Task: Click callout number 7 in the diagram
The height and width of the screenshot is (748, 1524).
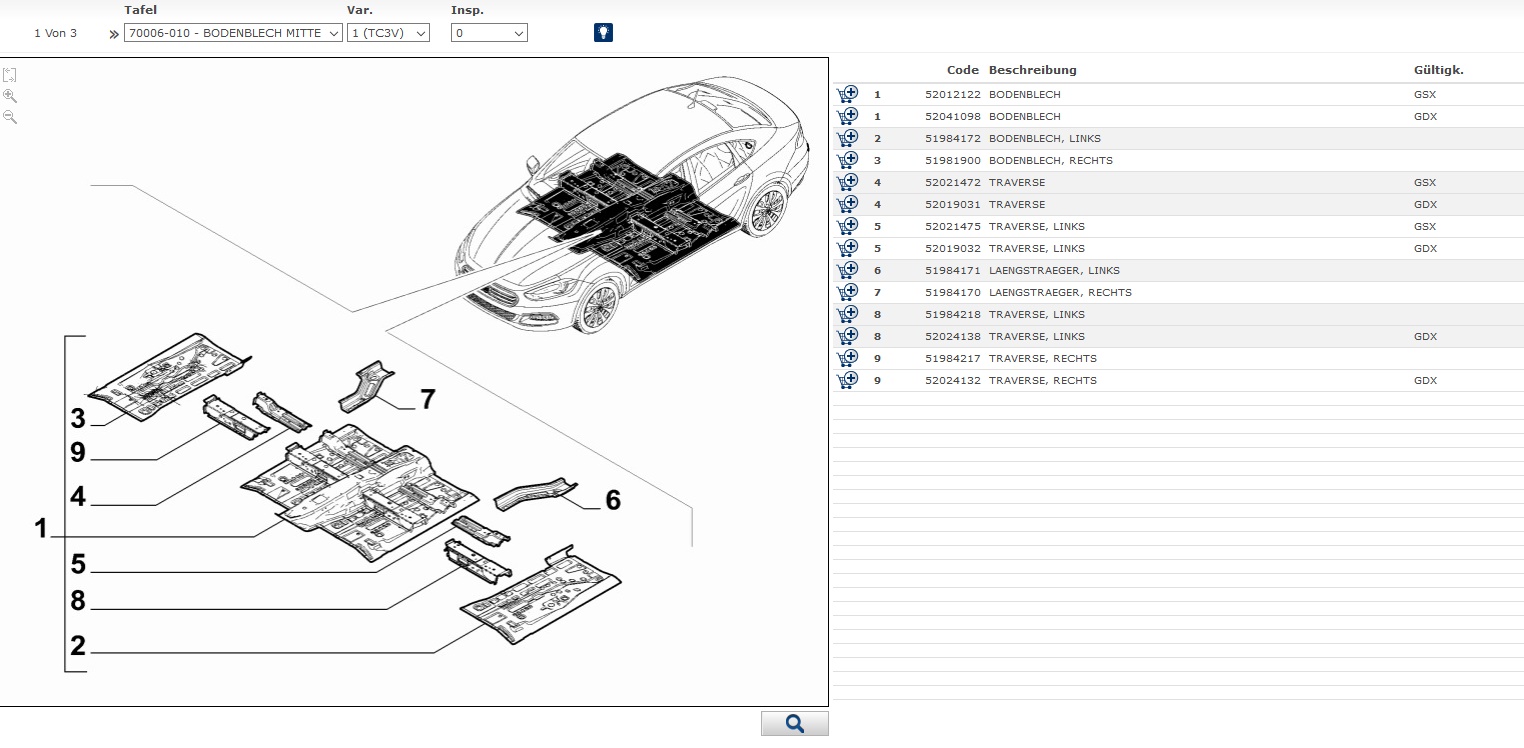Action: click(427, 400)
